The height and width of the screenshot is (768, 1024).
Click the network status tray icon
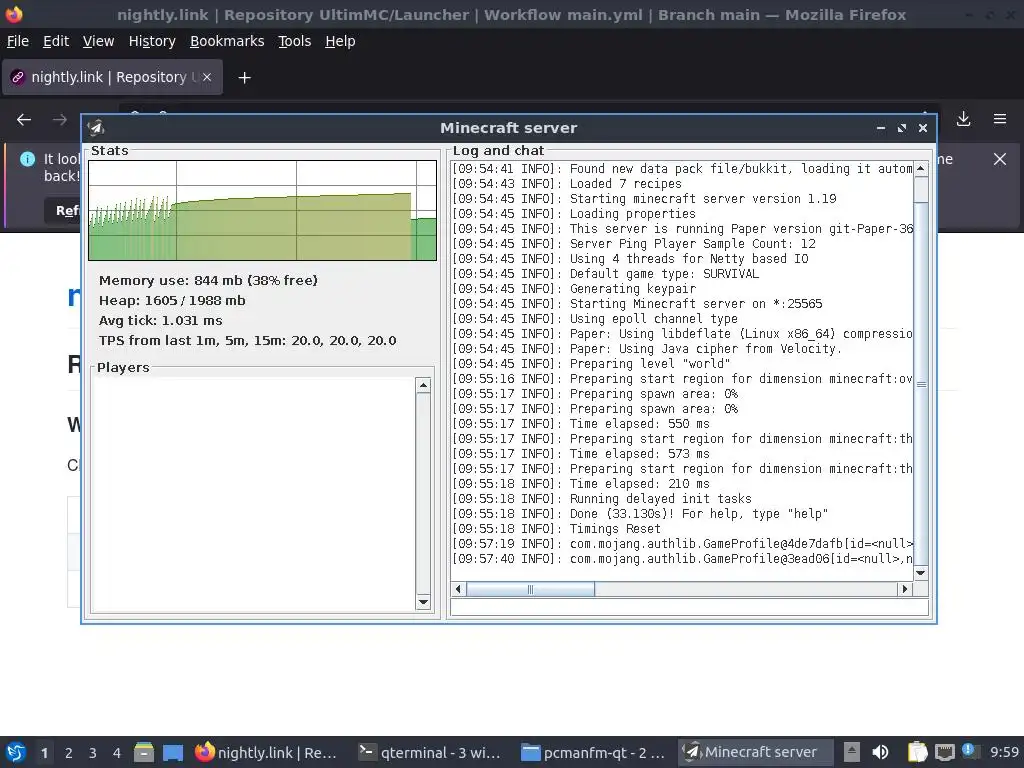tap(944, 752)
